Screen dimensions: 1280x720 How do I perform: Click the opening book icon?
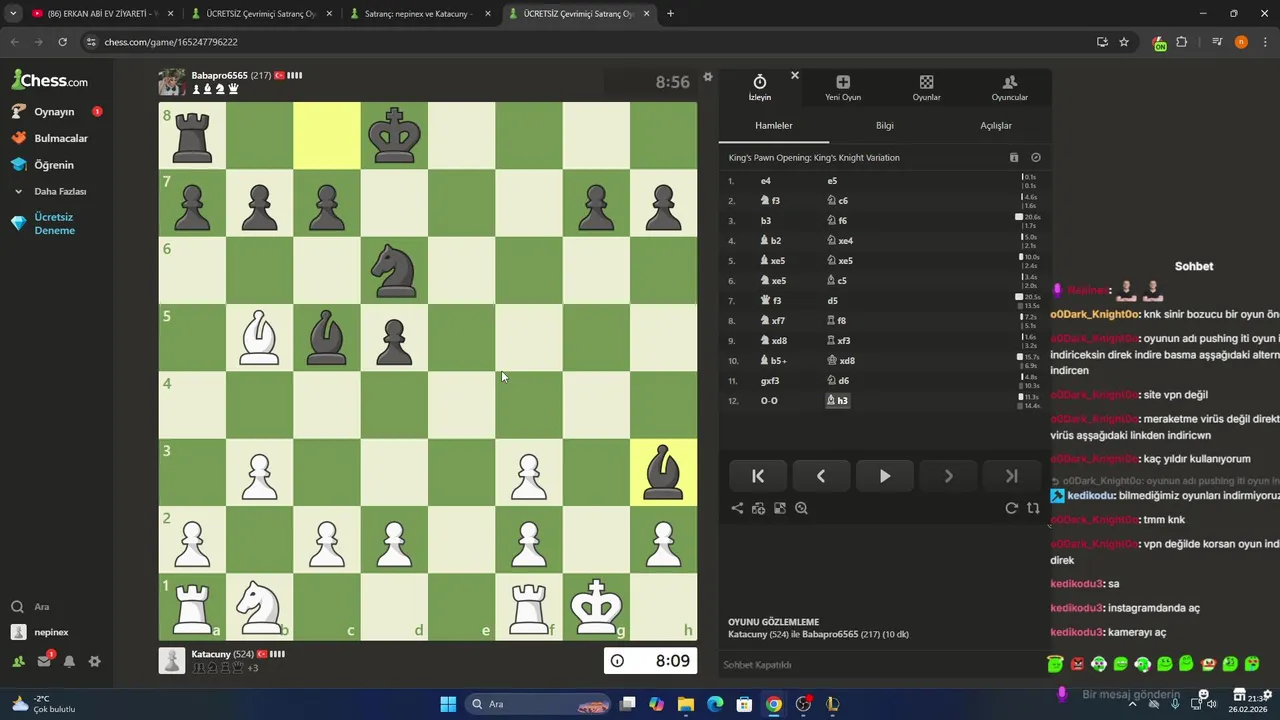coord(1014,158)
